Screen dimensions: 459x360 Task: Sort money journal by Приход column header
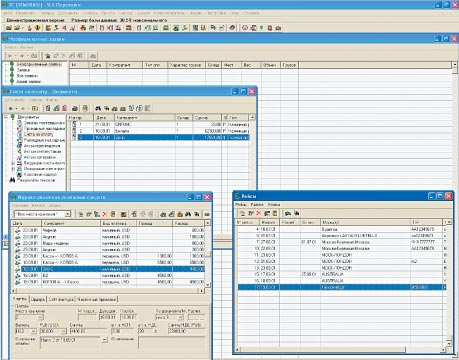(155, 223)
